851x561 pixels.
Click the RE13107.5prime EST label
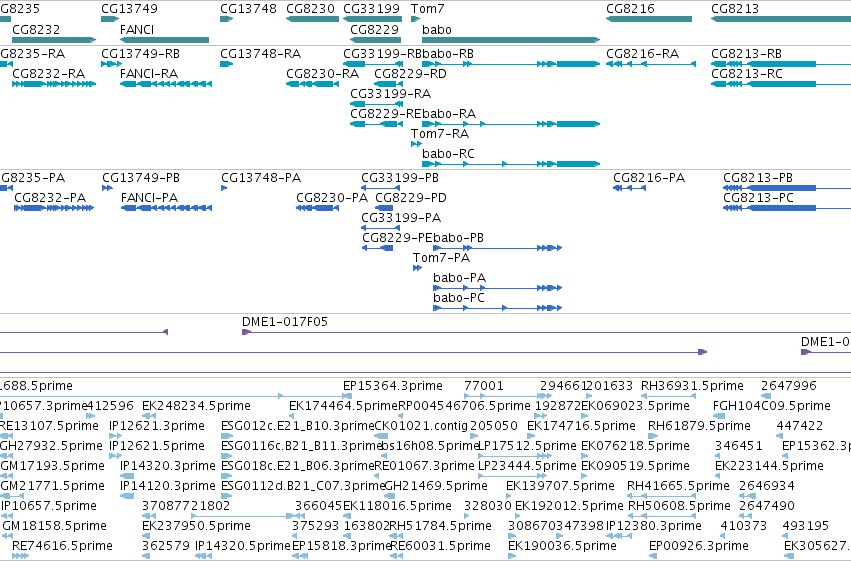pos(49,426)
